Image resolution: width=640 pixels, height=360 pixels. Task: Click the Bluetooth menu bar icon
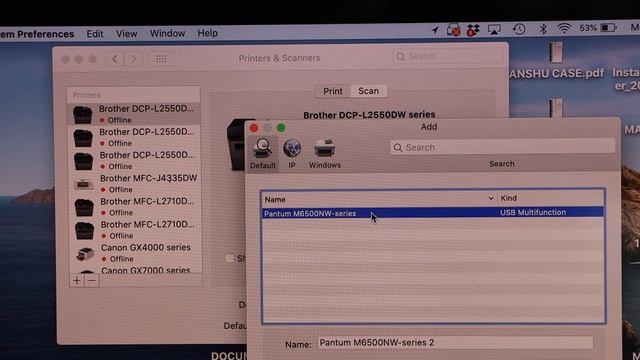coord(543,29)
